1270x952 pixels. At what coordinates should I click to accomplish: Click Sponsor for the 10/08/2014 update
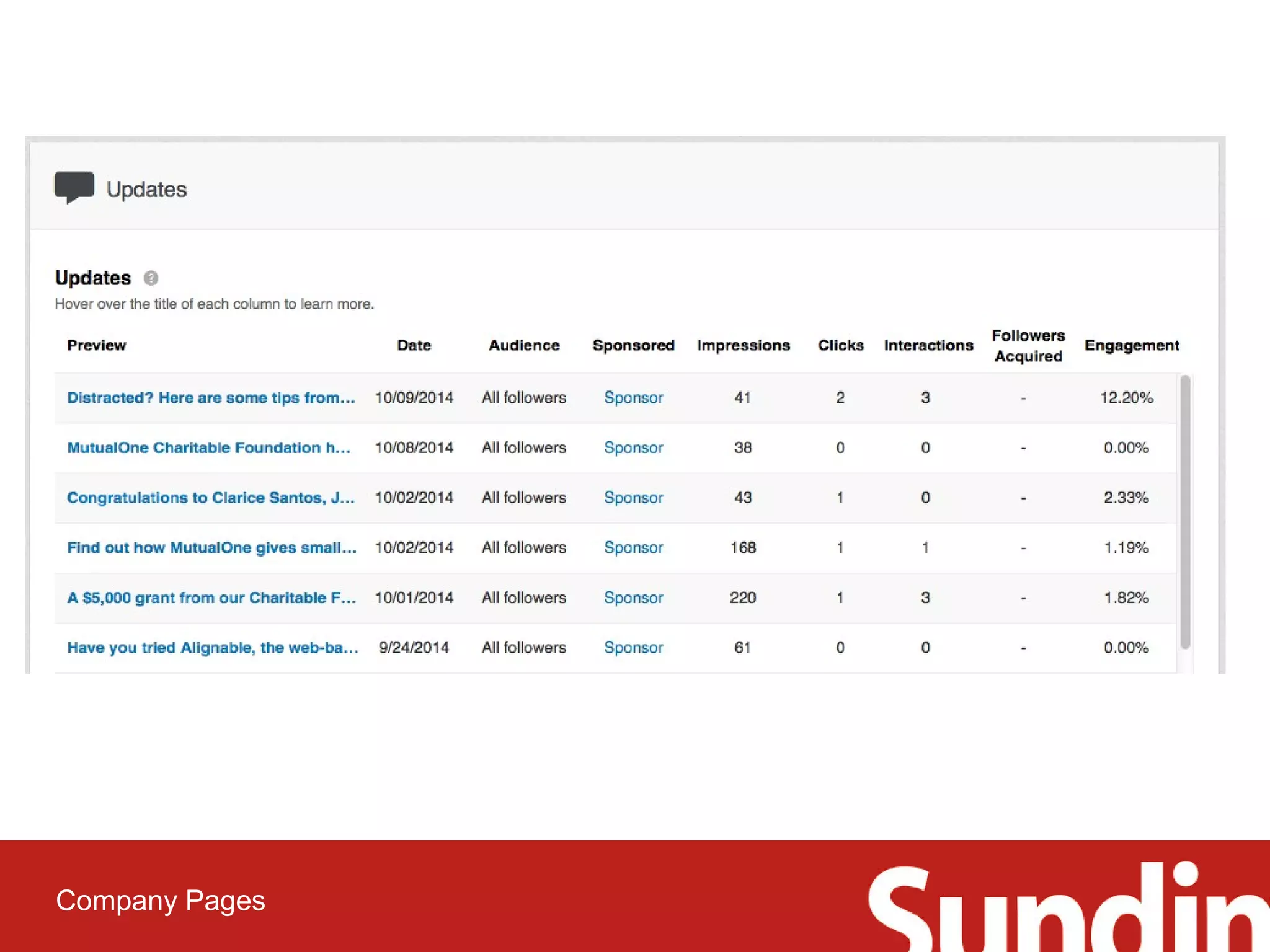pos(634,447)
